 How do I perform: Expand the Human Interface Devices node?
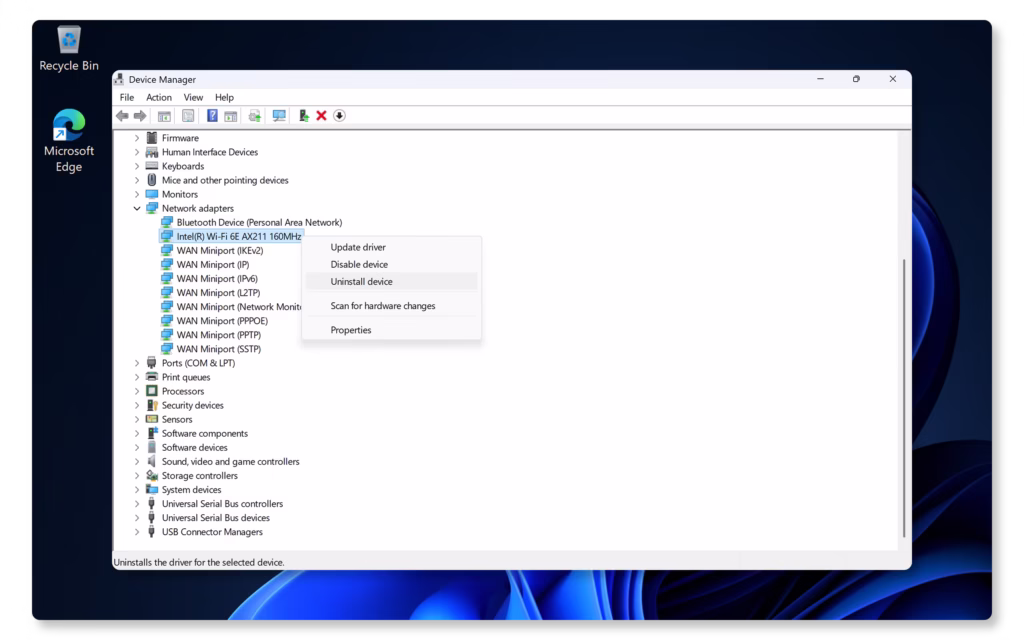pos(136,152)
